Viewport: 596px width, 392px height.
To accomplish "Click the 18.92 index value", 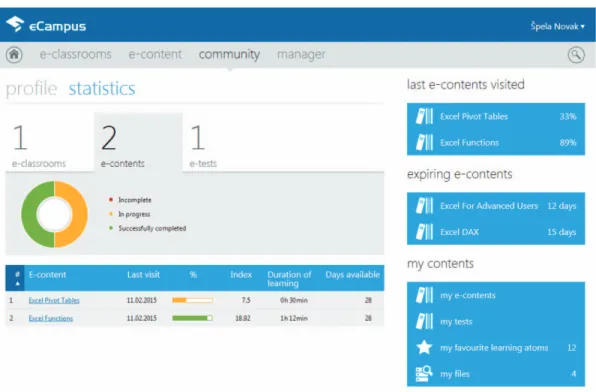I will 243,318.
